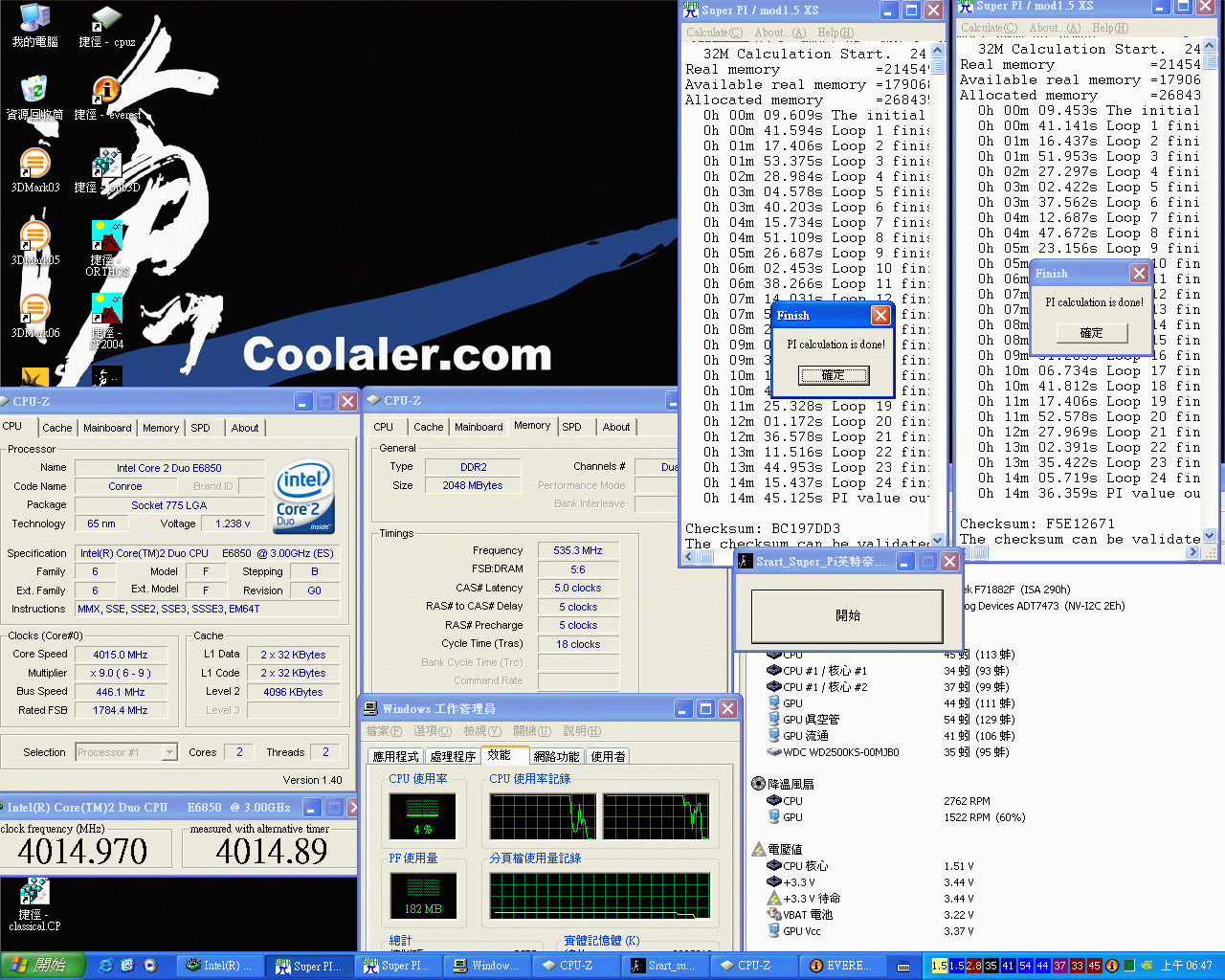Screen dimensions: 1225x980
Task: Open the ORTHOS shortcut icon
Action: [x=106, y=247]
